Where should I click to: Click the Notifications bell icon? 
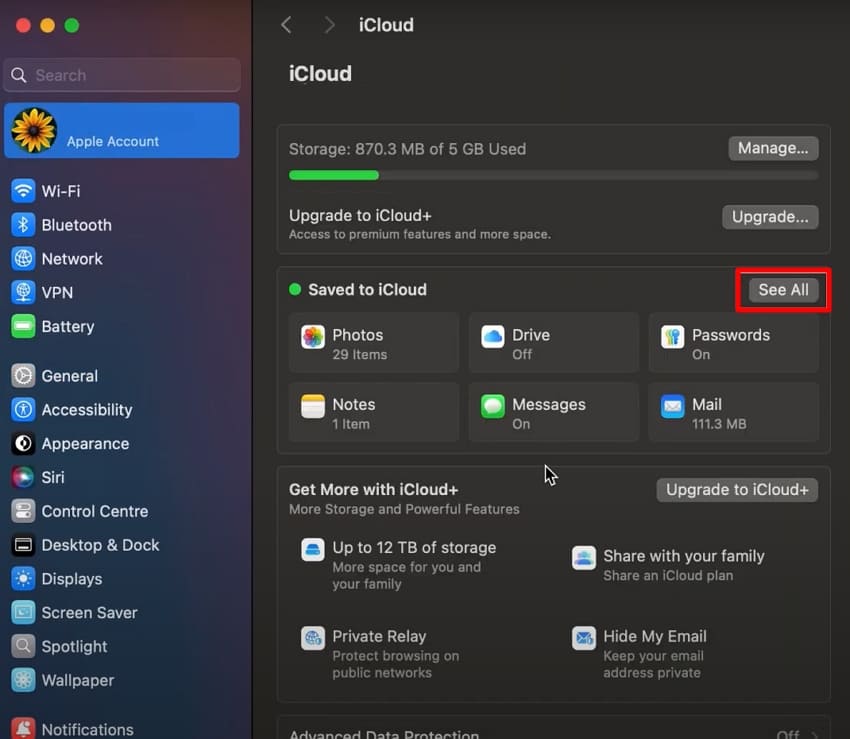pyautogui.click(x=23, y=728)
